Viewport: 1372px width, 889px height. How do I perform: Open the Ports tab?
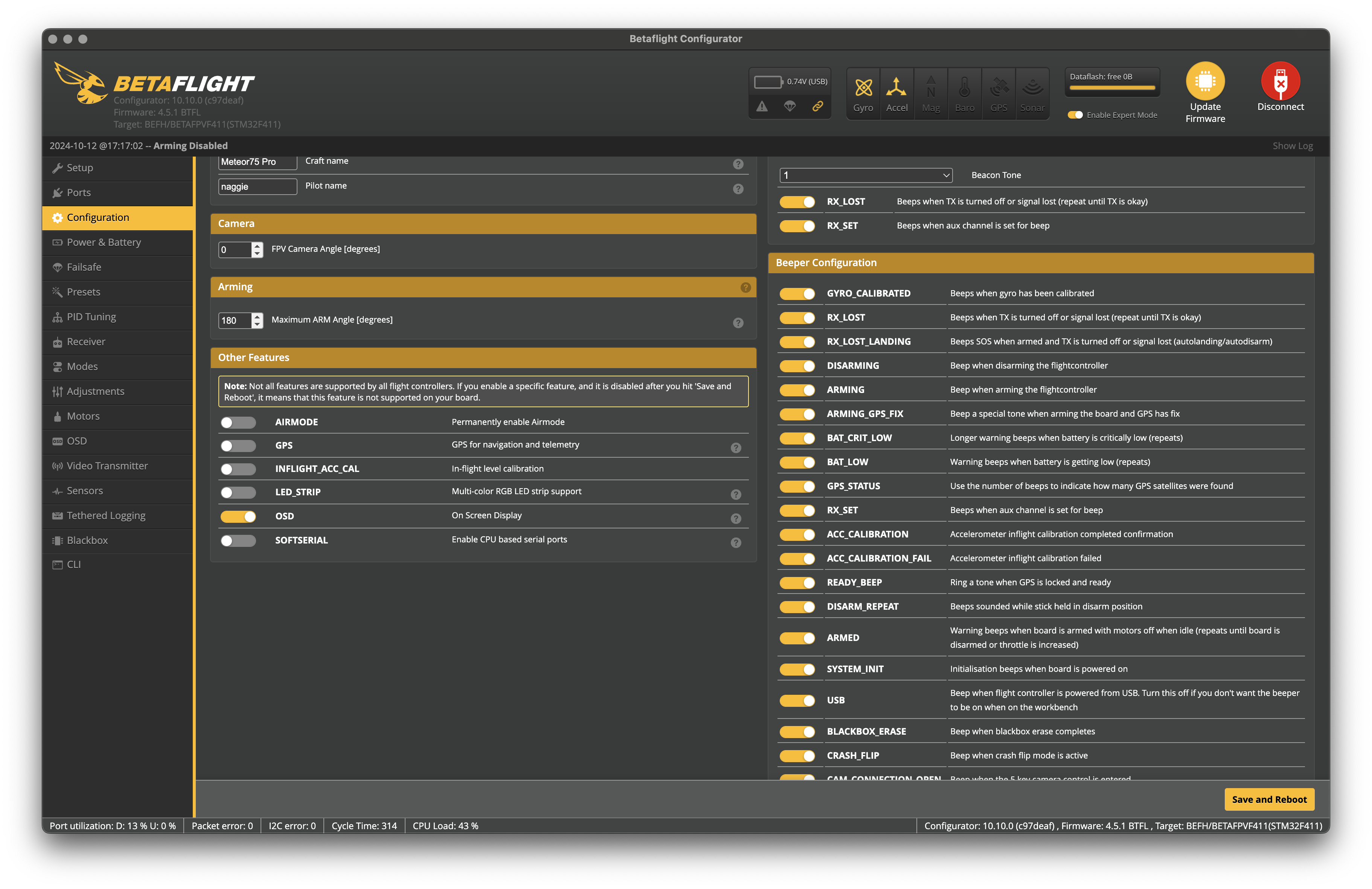(x=117, y=192)
